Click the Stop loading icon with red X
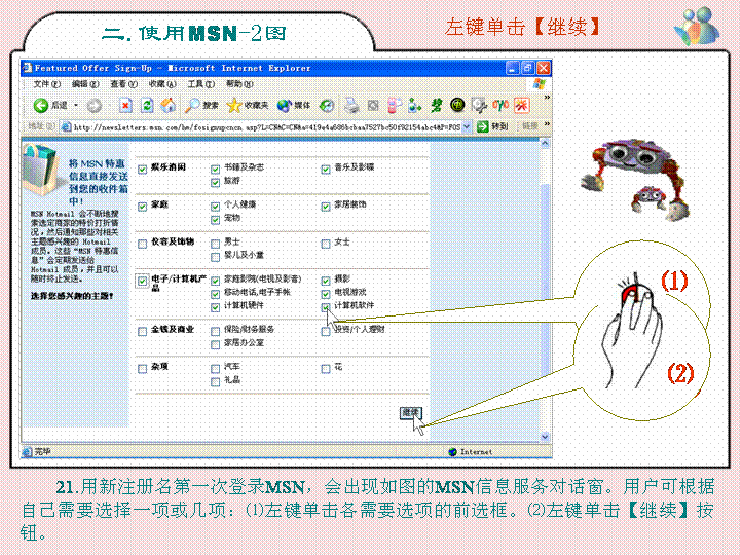This screenshot has height=555, width=740. pyautogui.click(x=125, y=105)
